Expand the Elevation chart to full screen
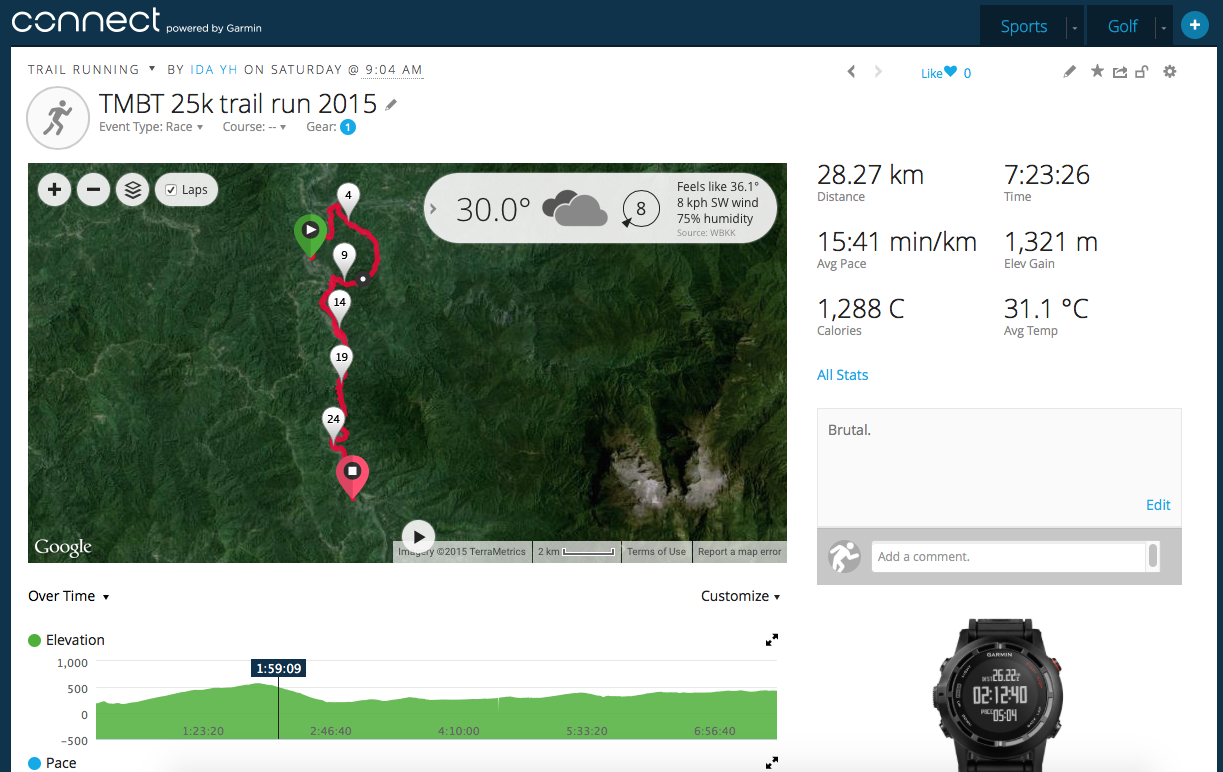 (772, 640)
